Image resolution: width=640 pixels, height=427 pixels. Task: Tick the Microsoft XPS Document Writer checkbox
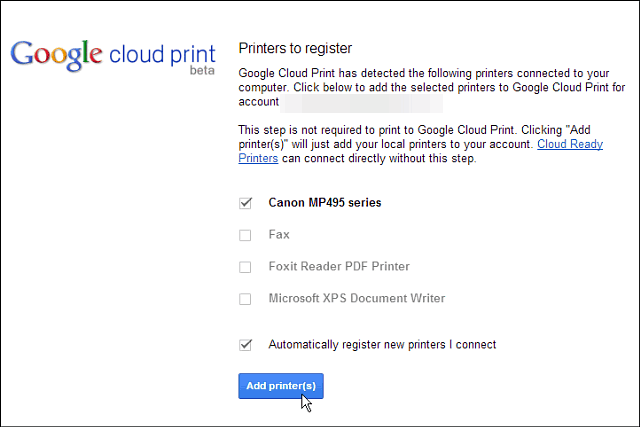[x=245, y=298]
